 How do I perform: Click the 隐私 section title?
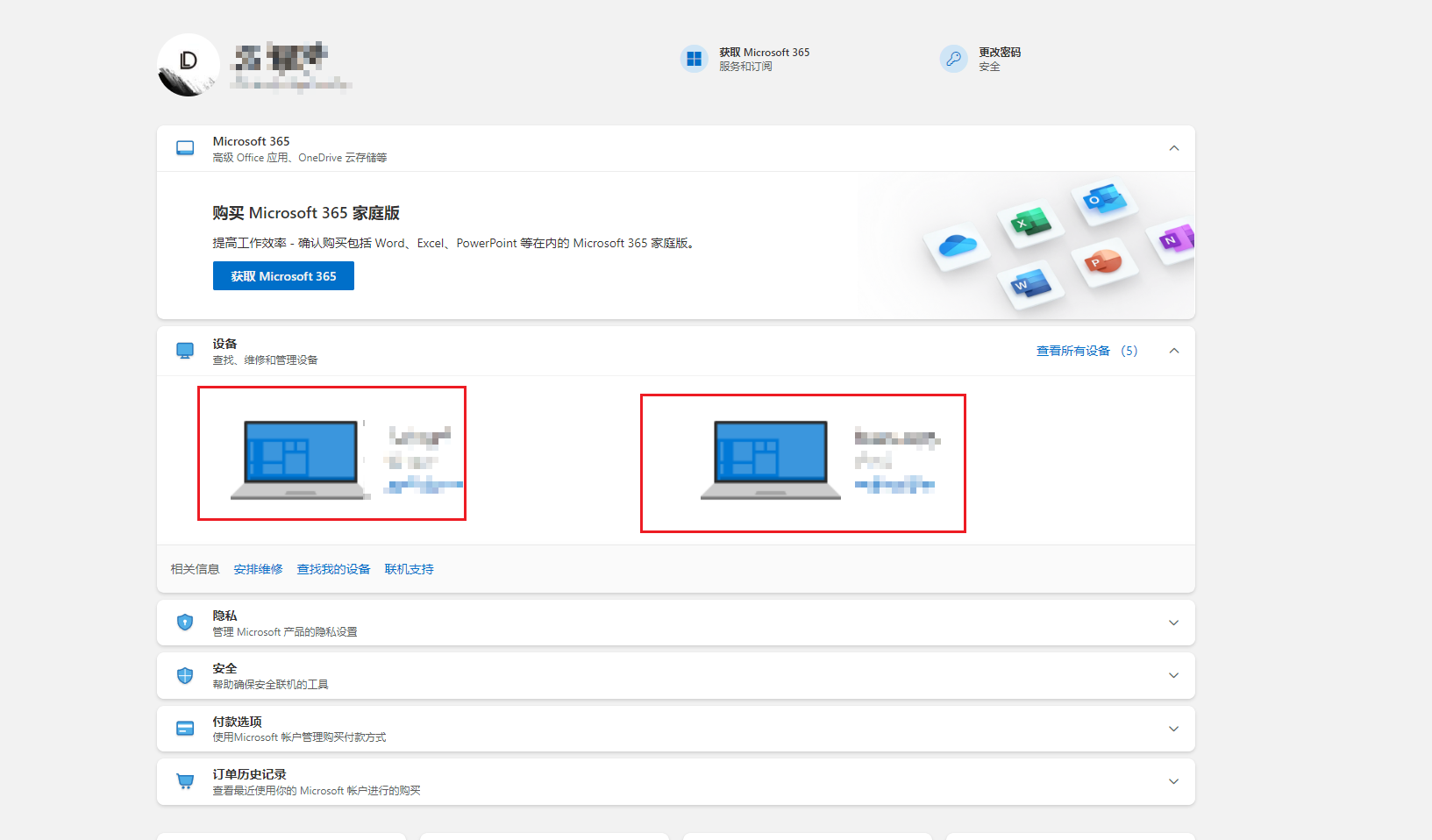tap(225, 616)
